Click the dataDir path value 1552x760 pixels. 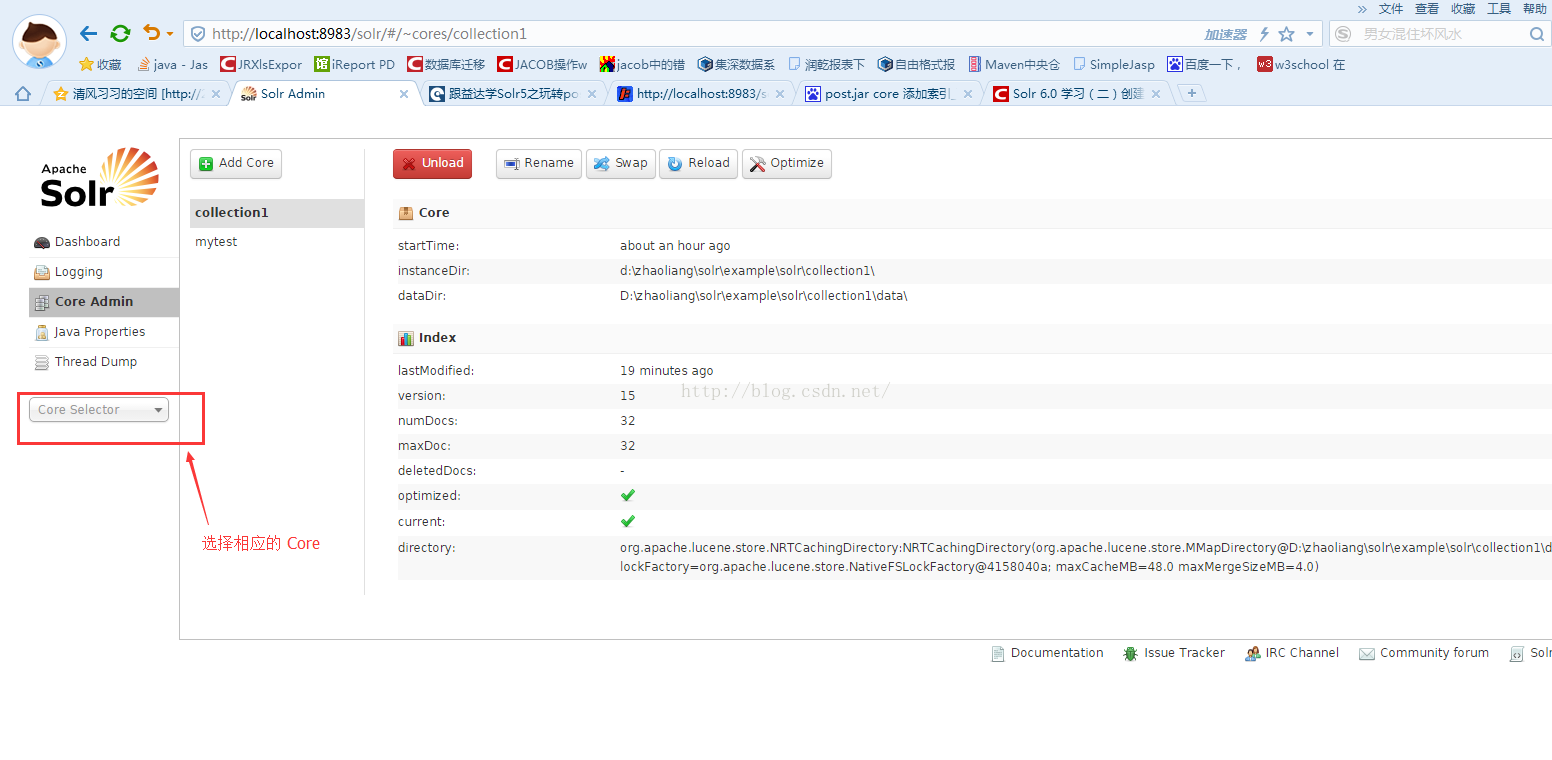coord(764,296)
